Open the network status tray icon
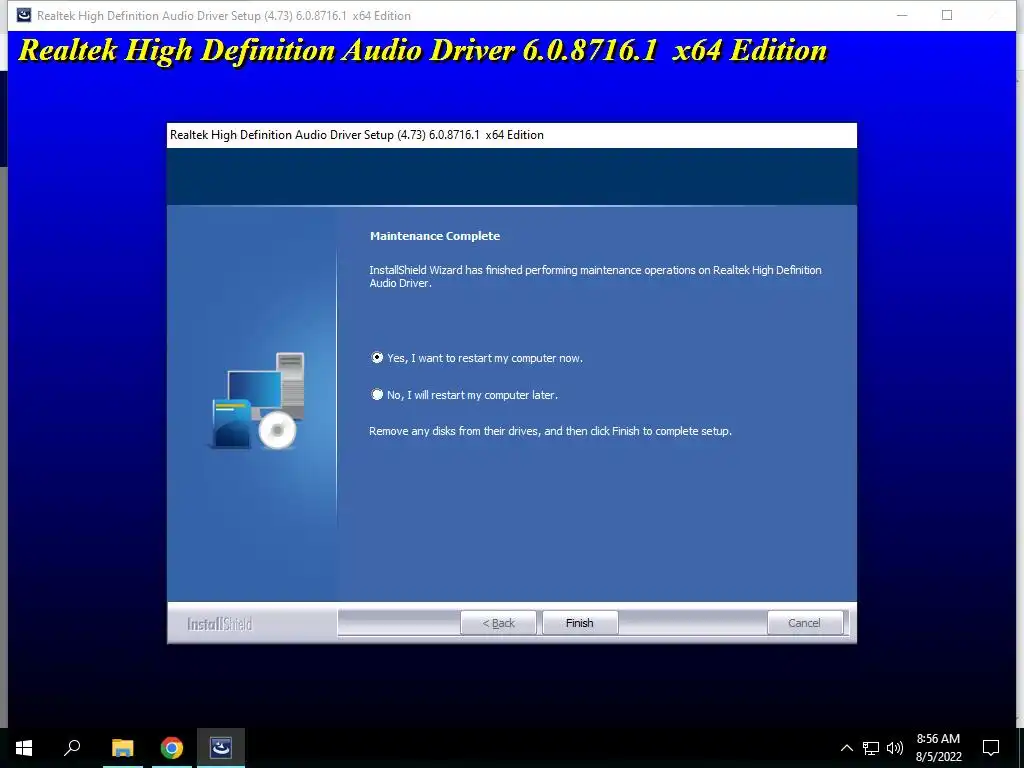1024x768 pixels. tap(871, 748)
